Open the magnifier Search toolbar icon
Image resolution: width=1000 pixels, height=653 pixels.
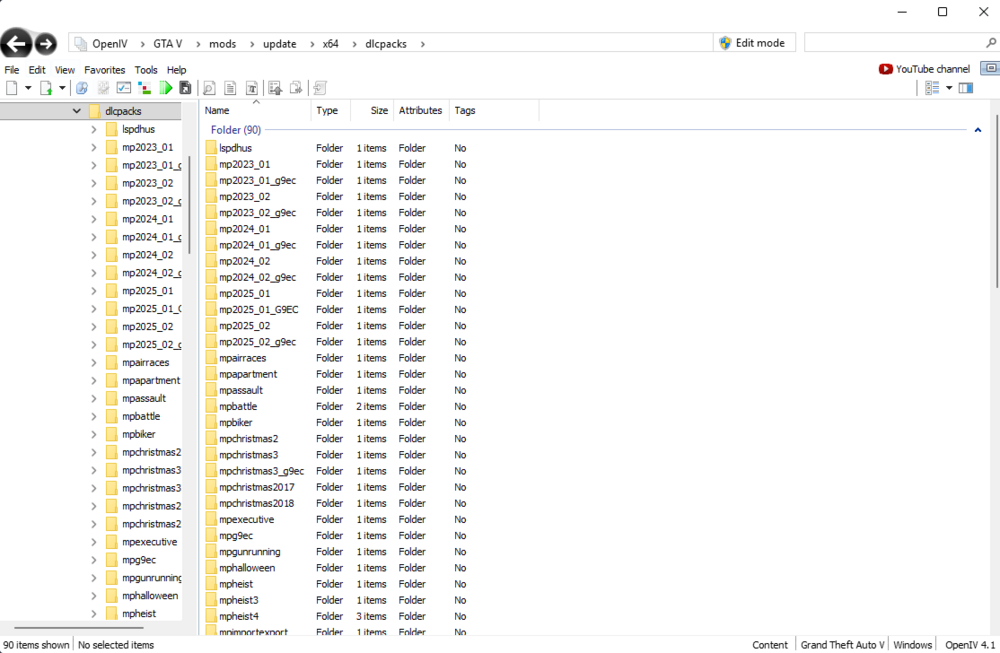pos(208,88)
